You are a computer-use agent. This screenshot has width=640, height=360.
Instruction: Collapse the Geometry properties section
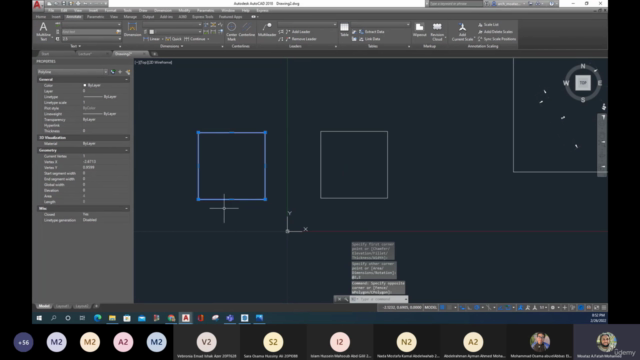click(127, 151)
